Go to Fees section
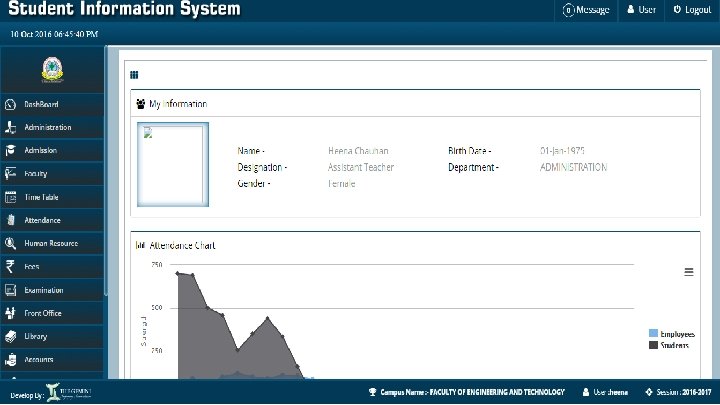Viewport: 720px width, 405px height. [52, 266]
